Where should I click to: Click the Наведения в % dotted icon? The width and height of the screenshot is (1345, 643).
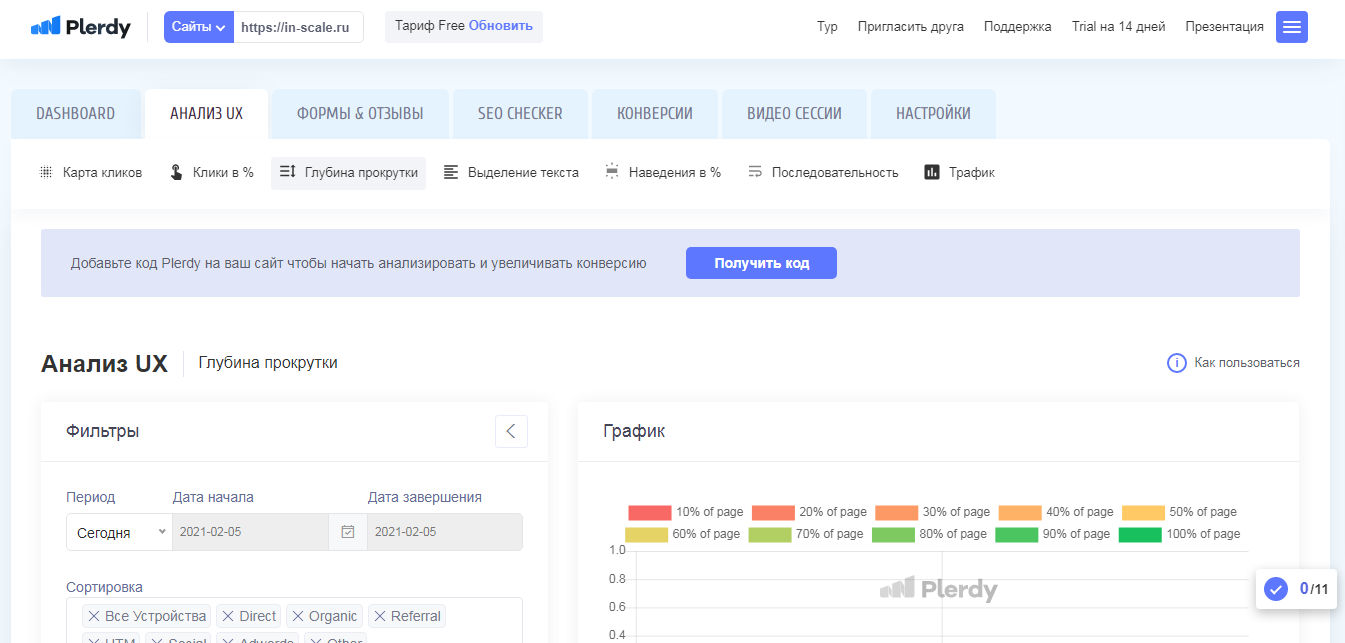click(612, 172)
